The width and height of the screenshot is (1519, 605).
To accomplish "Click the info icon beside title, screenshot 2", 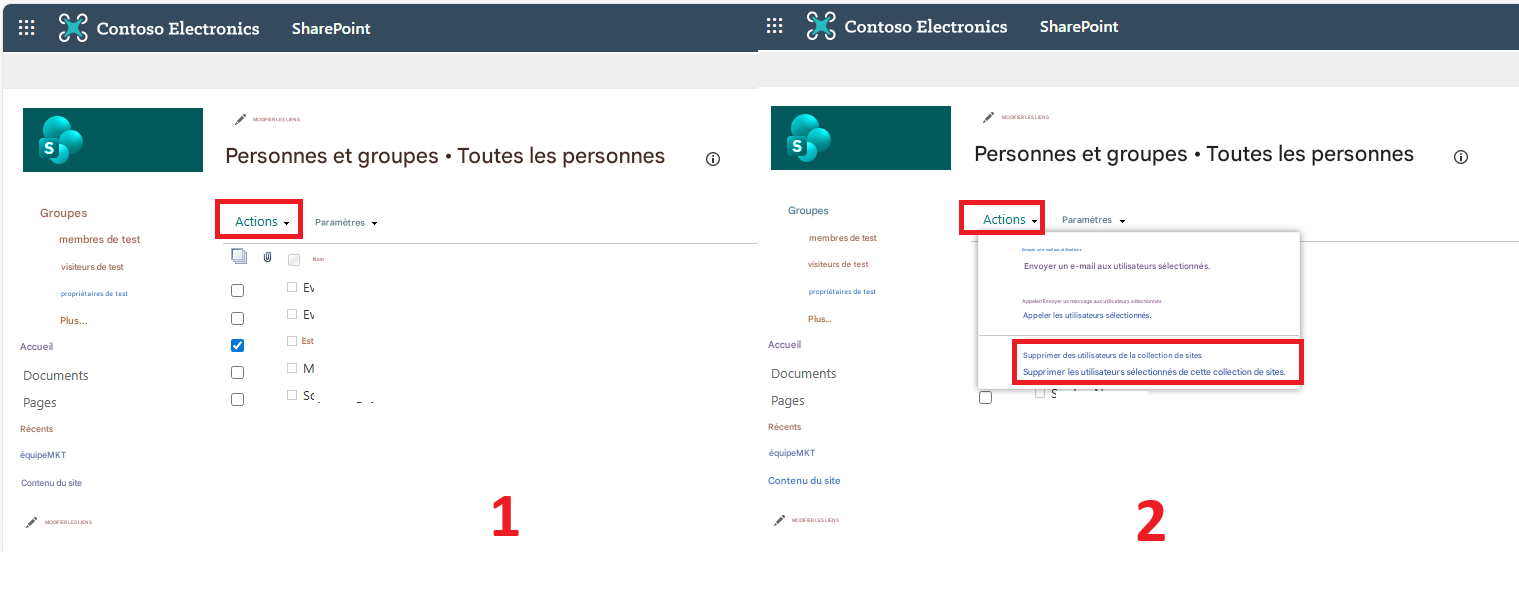I will 1461,157.
